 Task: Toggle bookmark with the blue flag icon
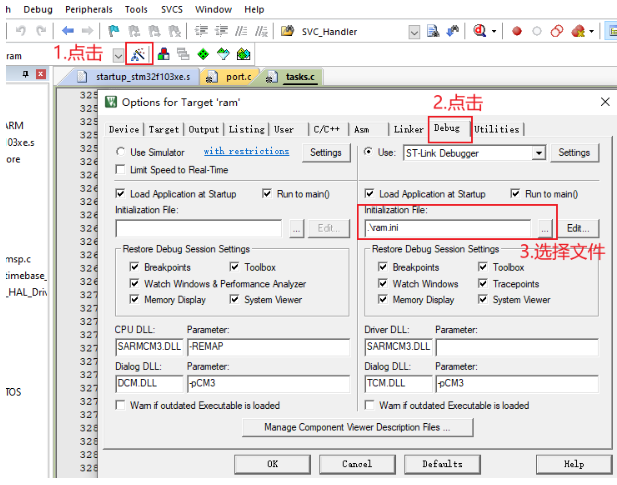[x=114, y=31]
